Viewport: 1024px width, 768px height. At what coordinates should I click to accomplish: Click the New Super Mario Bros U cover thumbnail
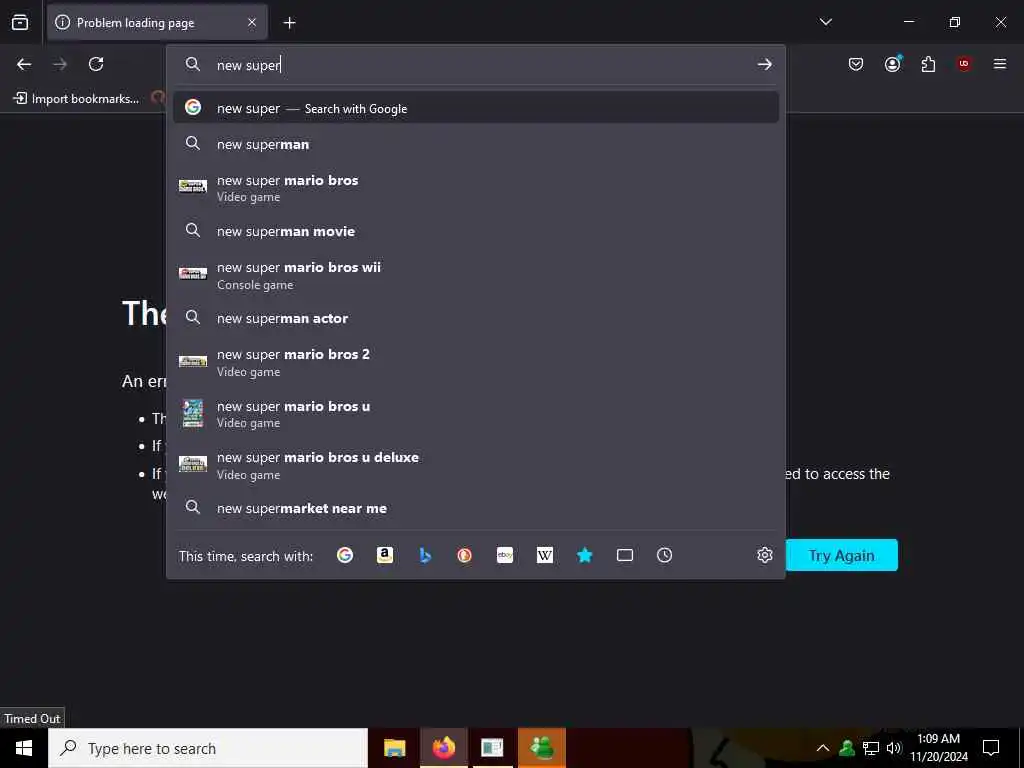(193, 413)
